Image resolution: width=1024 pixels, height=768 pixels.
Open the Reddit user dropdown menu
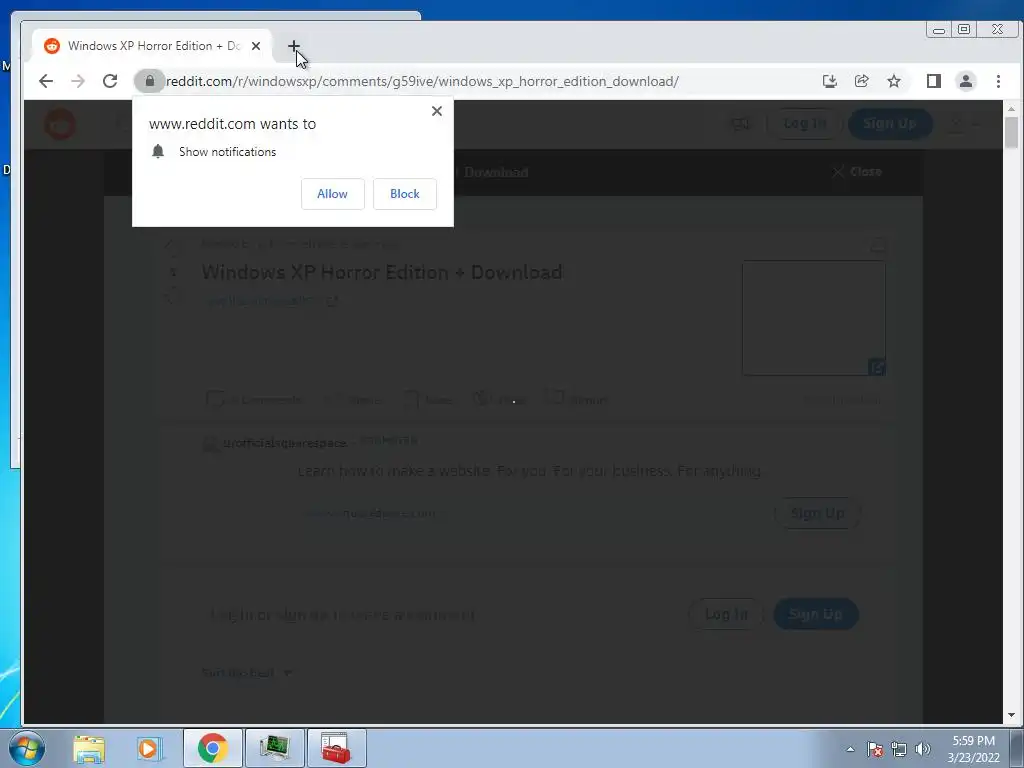[x=963, y=124]
